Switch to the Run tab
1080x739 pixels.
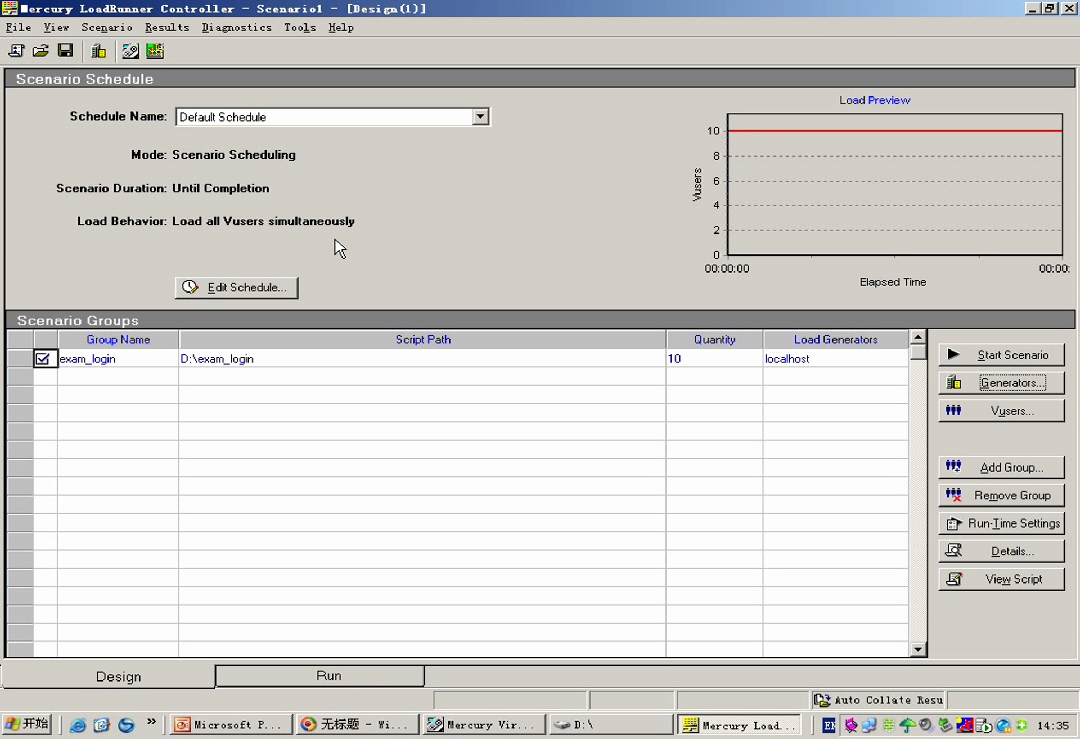point(320,676)
